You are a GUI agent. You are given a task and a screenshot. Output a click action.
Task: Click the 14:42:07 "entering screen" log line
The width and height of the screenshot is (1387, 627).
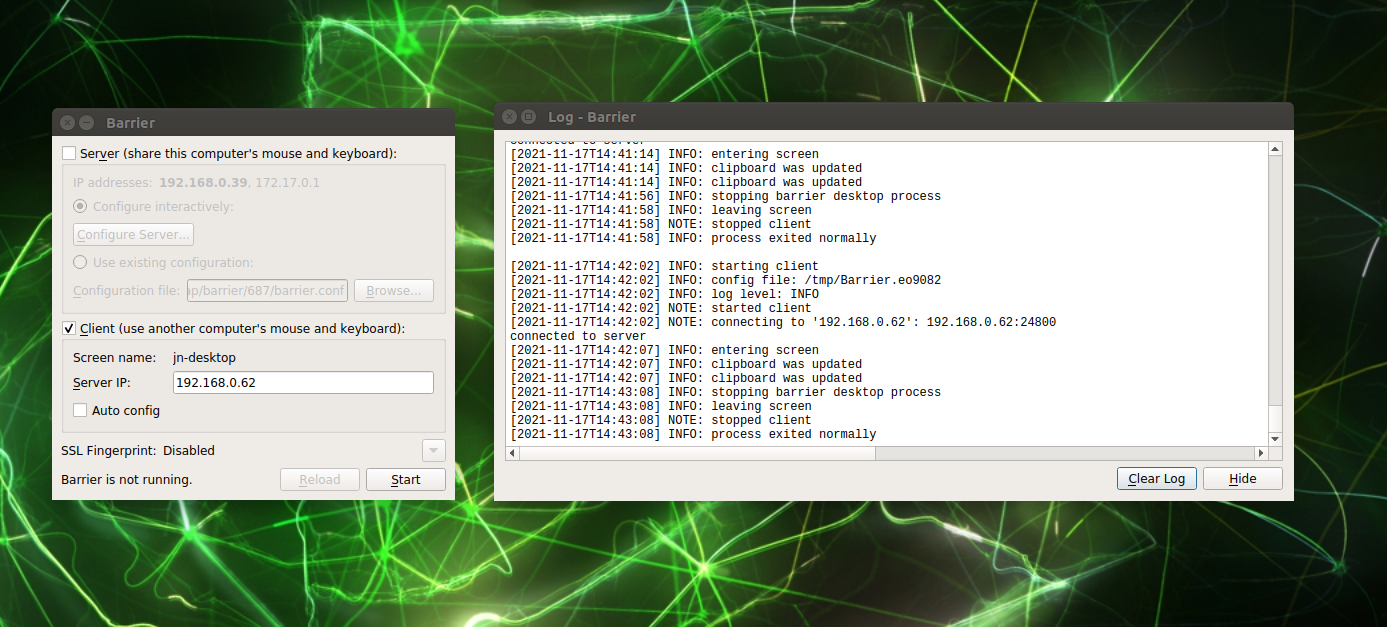point(664,350)
